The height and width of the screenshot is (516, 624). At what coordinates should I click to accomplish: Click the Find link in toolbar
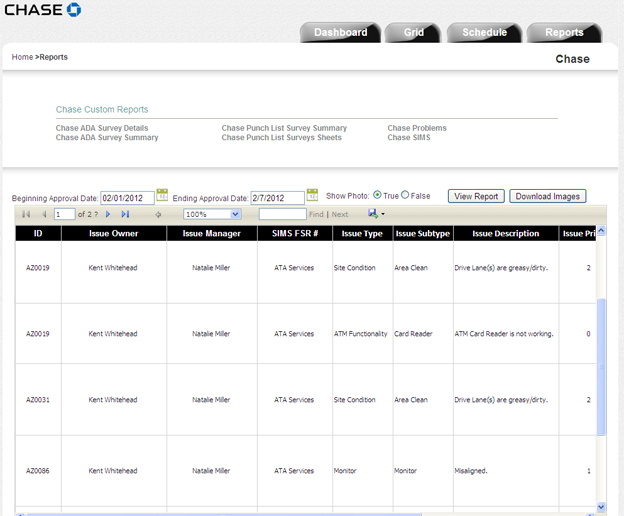(x=316, y=214)
